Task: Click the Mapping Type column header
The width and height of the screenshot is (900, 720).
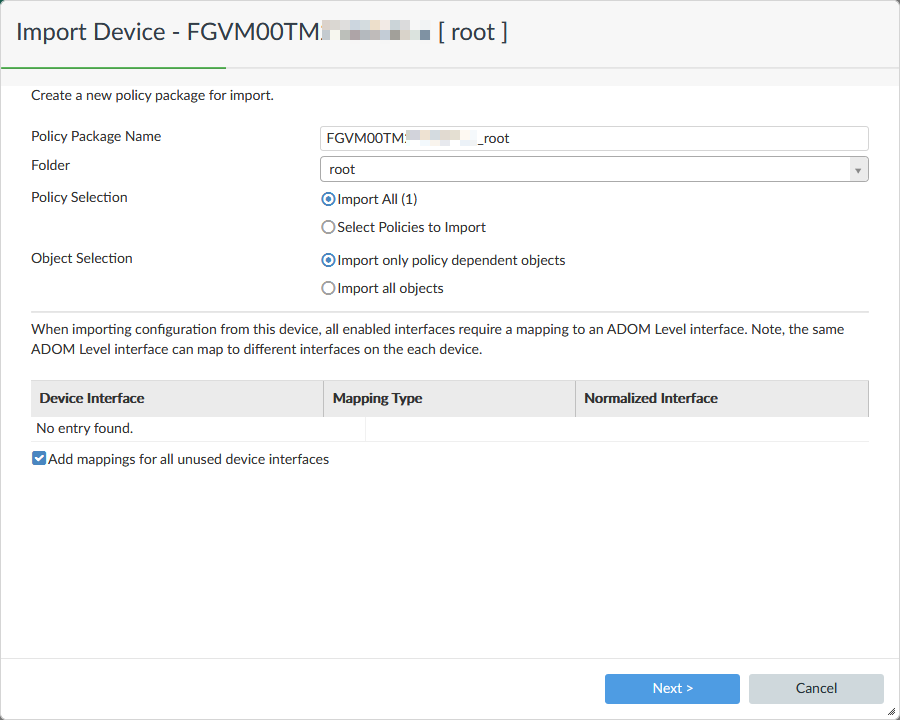Action: tap(377, 398)
